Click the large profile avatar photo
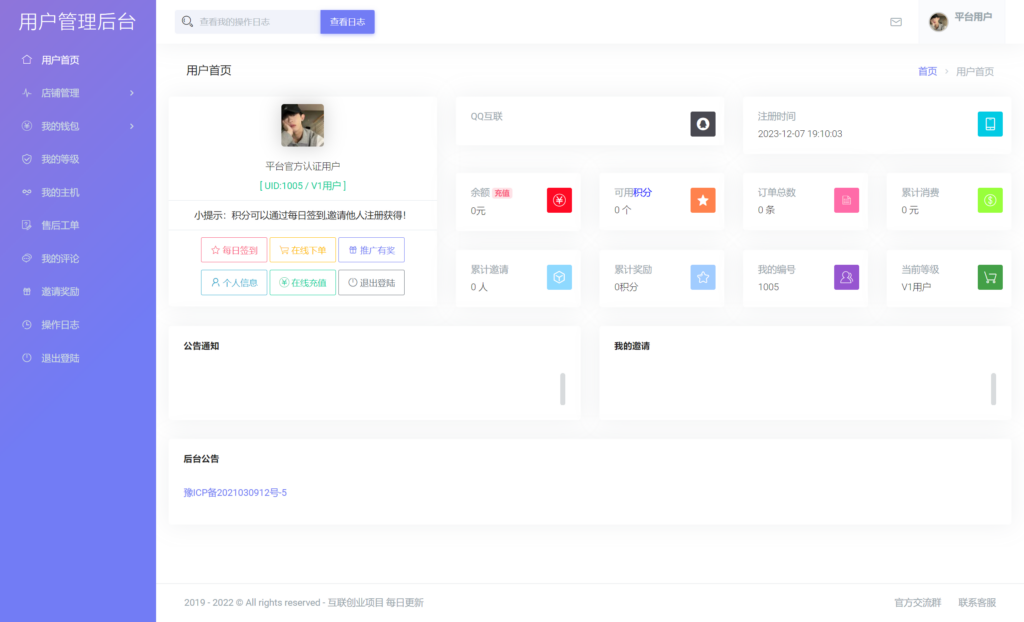Image resolution: width=1024 pixels, height=622 pixels. point(302,125)
